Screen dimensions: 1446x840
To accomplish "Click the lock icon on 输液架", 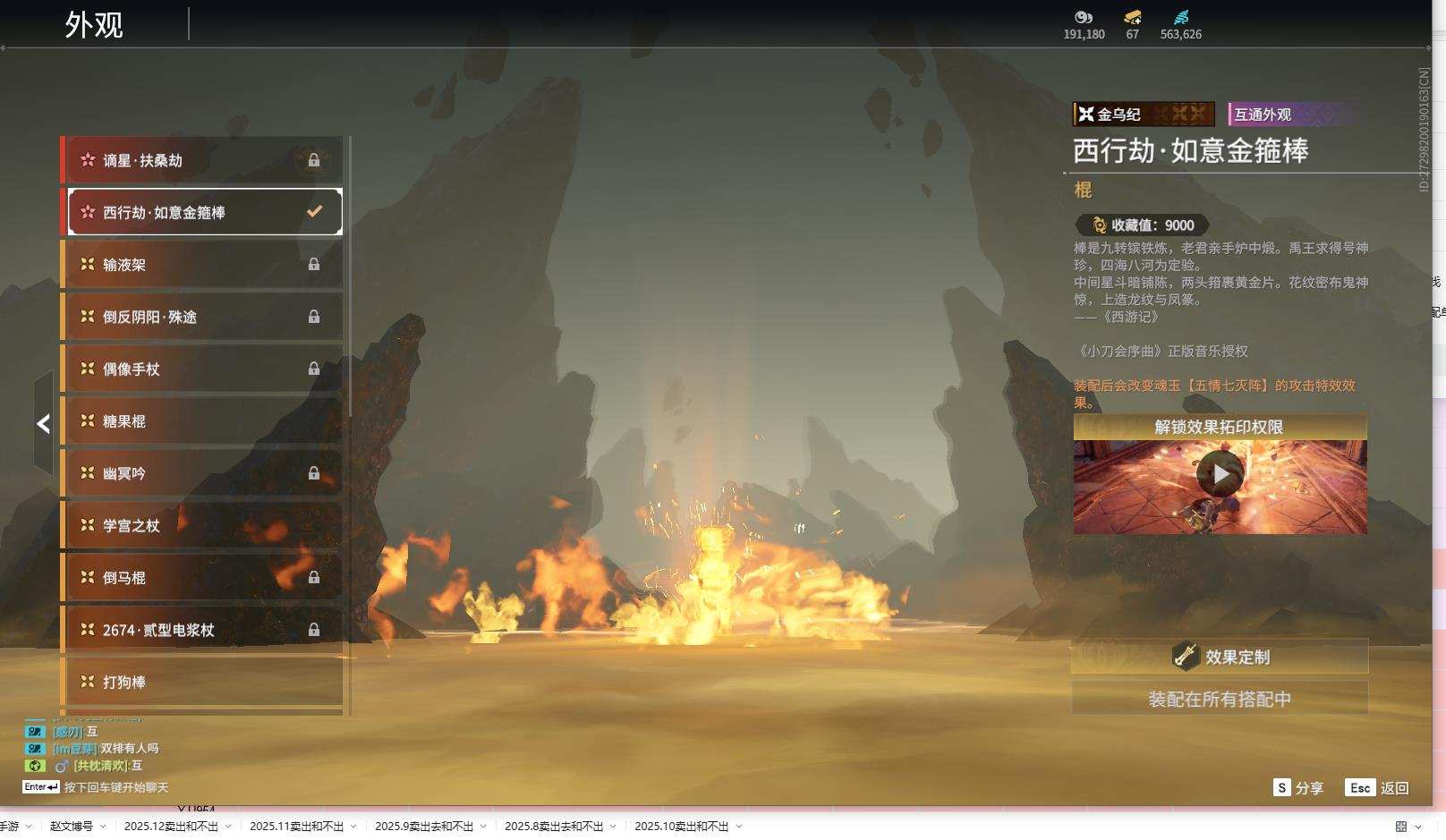I will [314, 264].
